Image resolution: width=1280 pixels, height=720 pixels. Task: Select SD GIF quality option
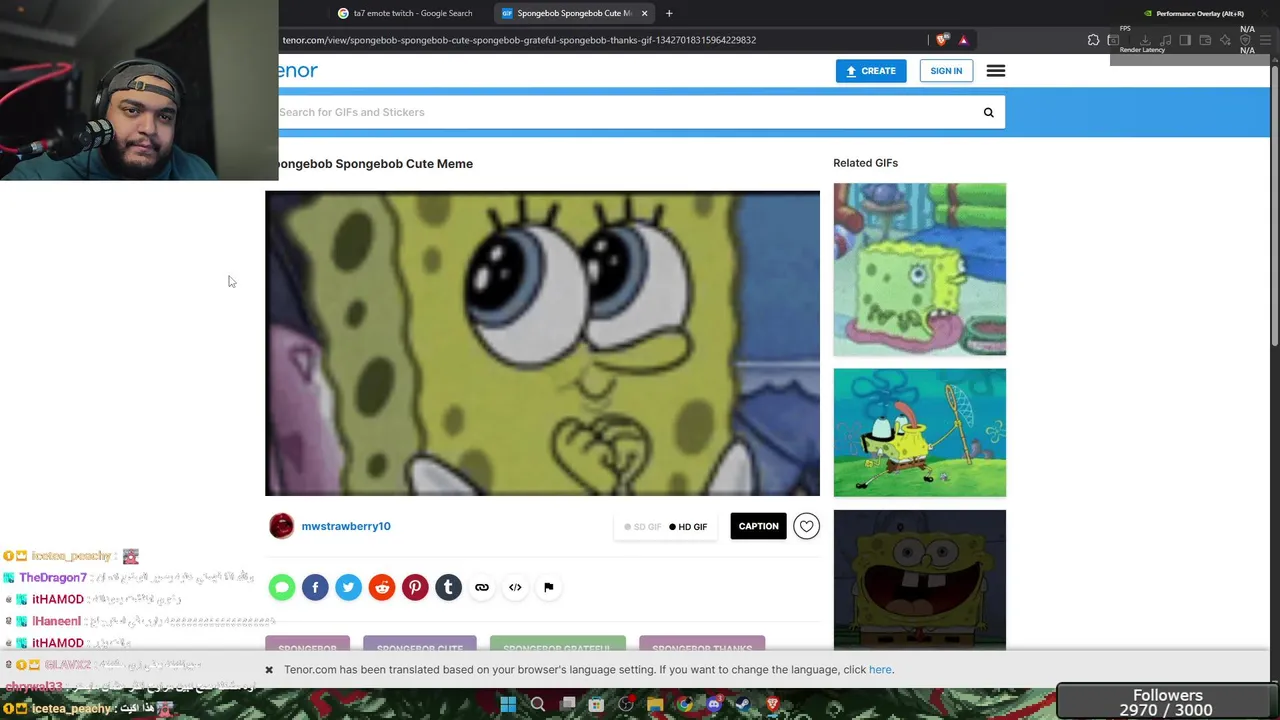point(643,527)
